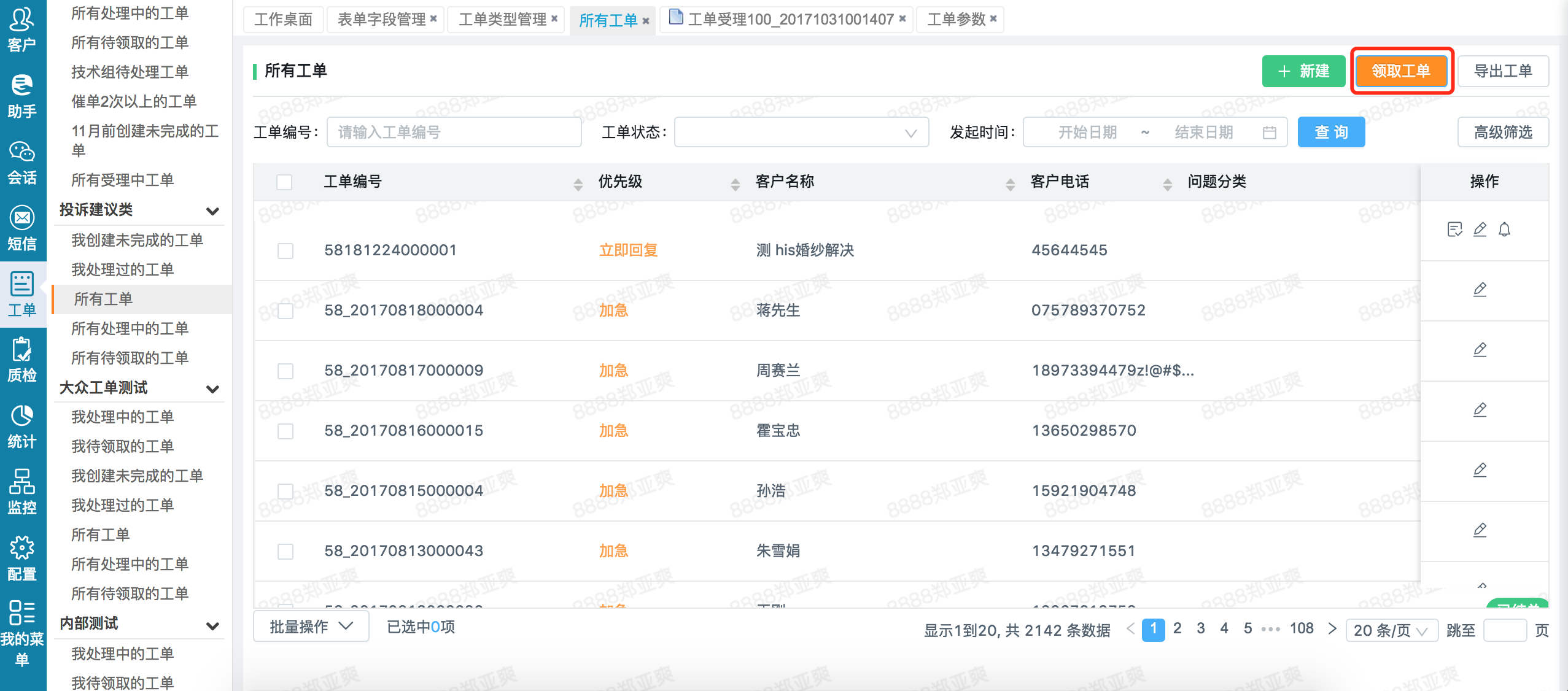Open the 批量操作 dropdown
The image size is (1568, 691).
click(311, 627)
